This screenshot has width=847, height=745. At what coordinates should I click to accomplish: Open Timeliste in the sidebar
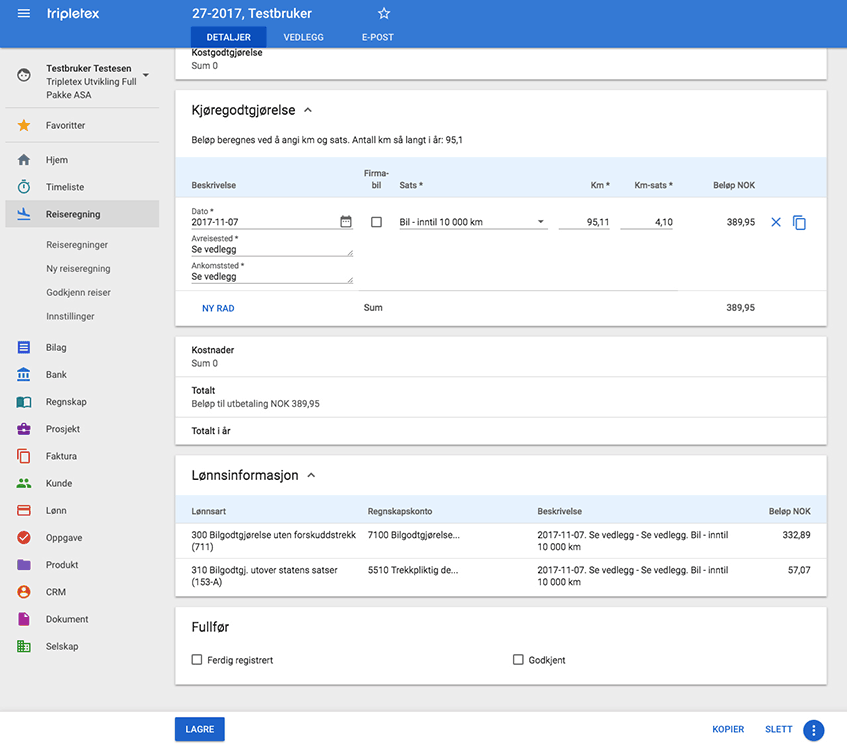64,187
